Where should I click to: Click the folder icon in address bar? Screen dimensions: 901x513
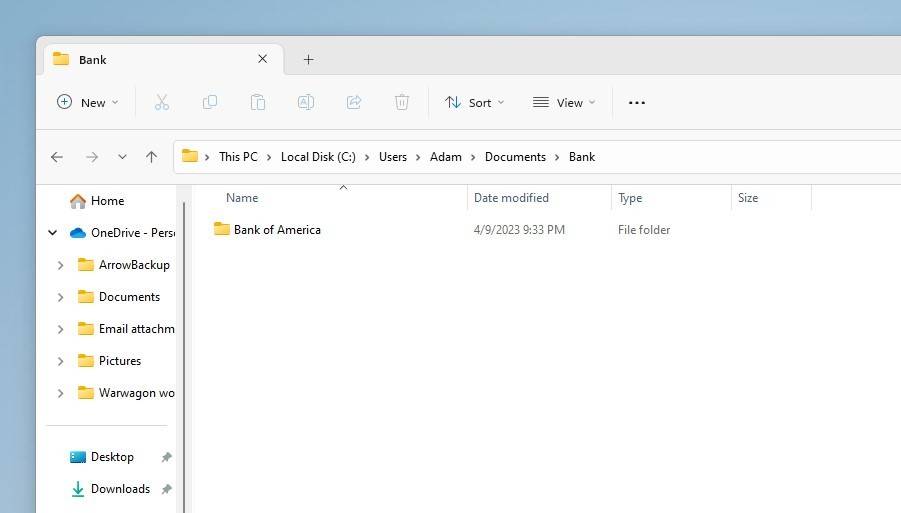point(190,156)
